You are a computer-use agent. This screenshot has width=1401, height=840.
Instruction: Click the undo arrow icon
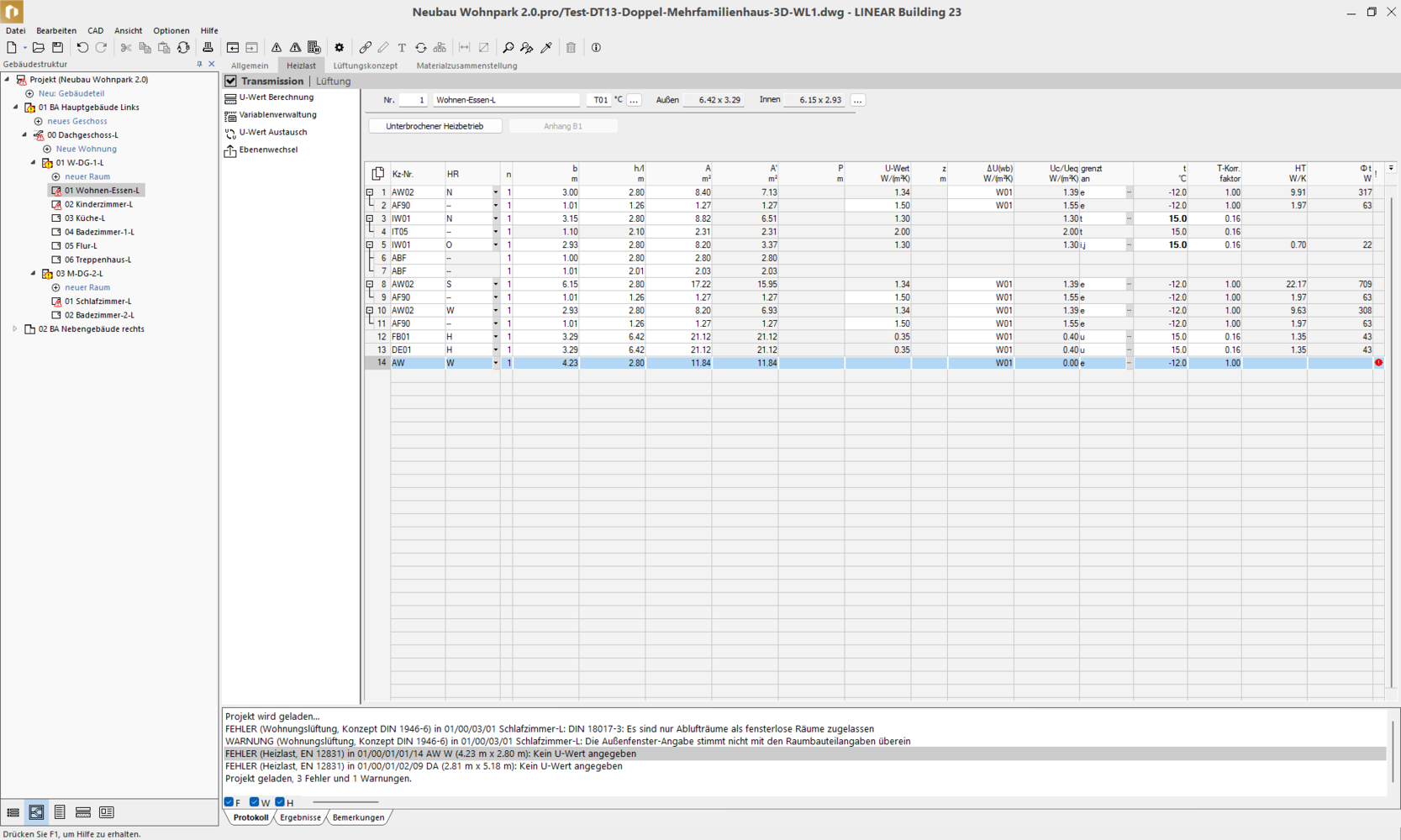click(x=82, y=48)
